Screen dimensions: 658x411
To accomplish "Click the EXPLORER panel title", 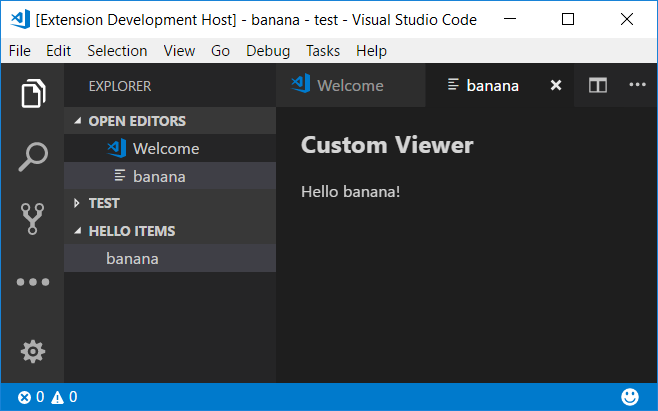I will pyautogui.click(x=120, y=86).
